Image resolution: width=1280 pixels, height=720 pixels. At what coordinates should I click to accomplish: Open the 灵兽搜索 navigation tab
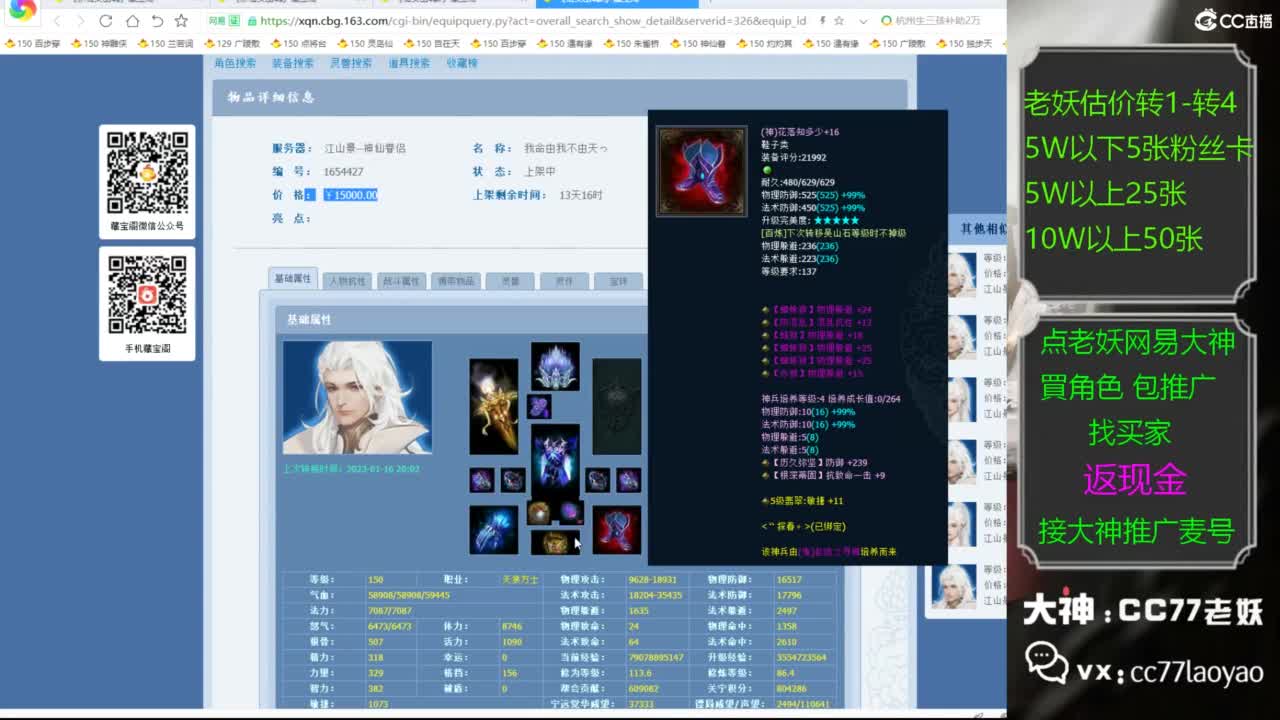coord(351,63)
